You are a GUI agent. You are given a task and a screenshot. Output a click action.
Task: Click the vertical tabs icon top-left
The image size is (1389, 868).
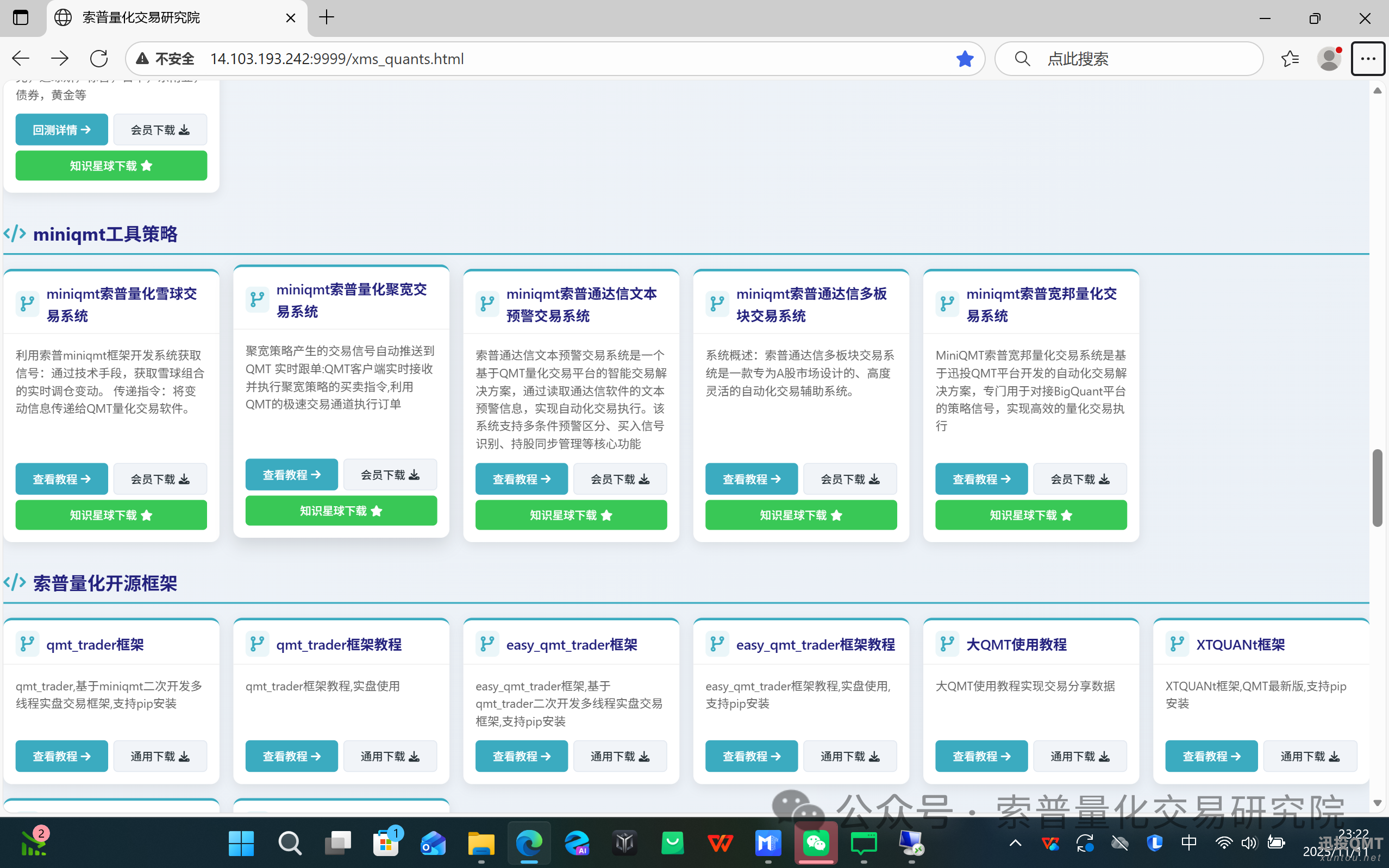click(x=21, y=17)
